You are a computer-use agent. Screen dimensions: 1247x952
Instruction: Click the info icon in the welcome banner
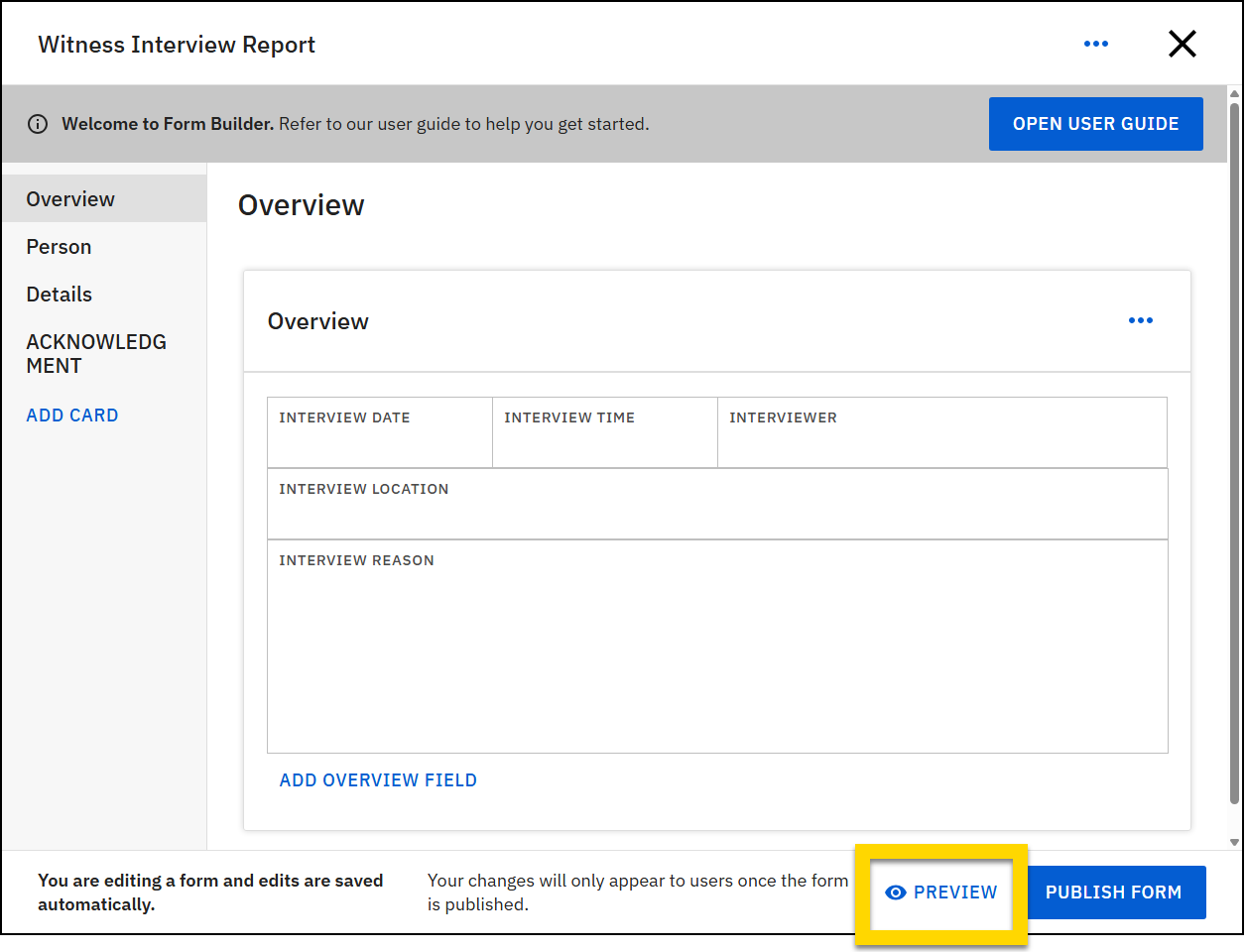click(x=38, y=123)
